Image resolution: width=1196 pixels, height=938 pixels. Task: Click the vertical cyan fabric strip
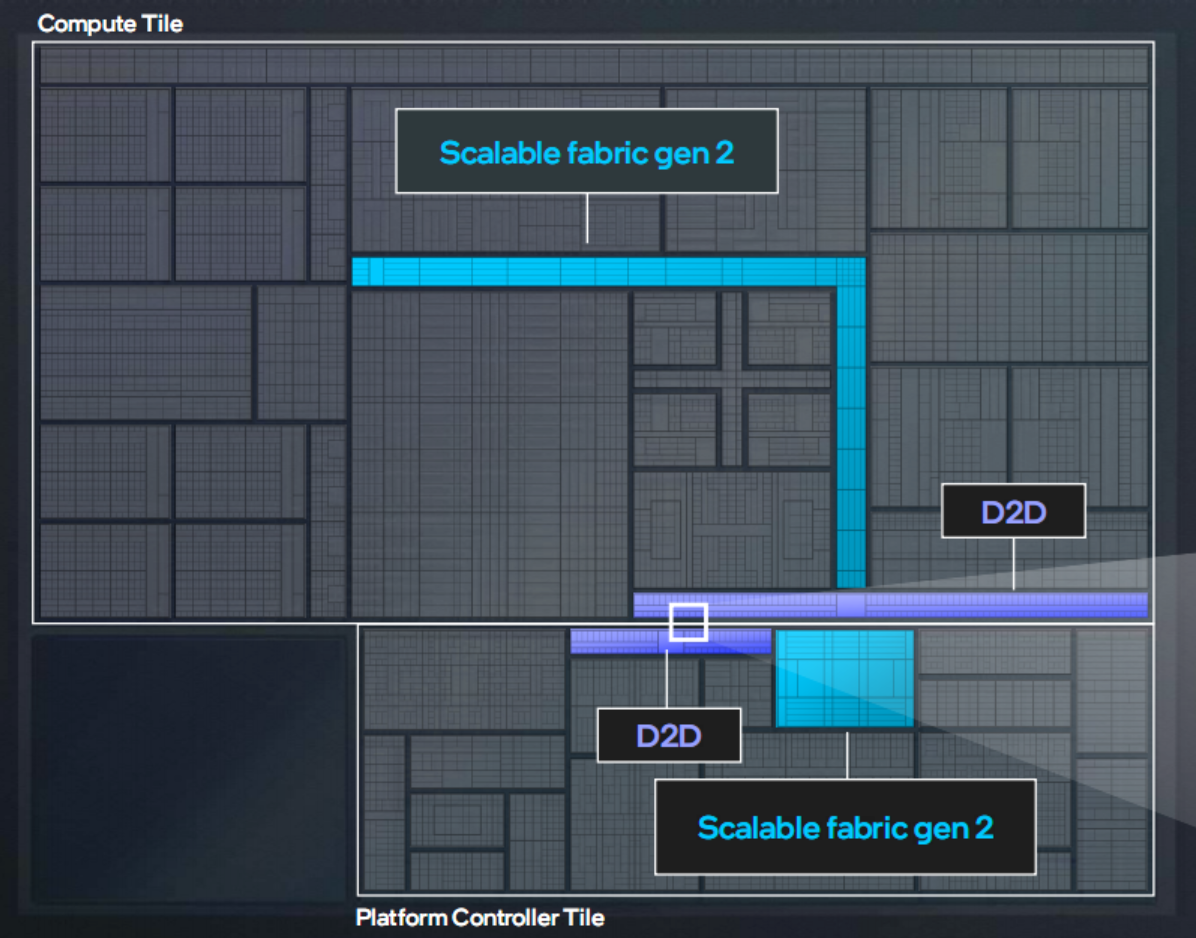click(x=851, y=423)
